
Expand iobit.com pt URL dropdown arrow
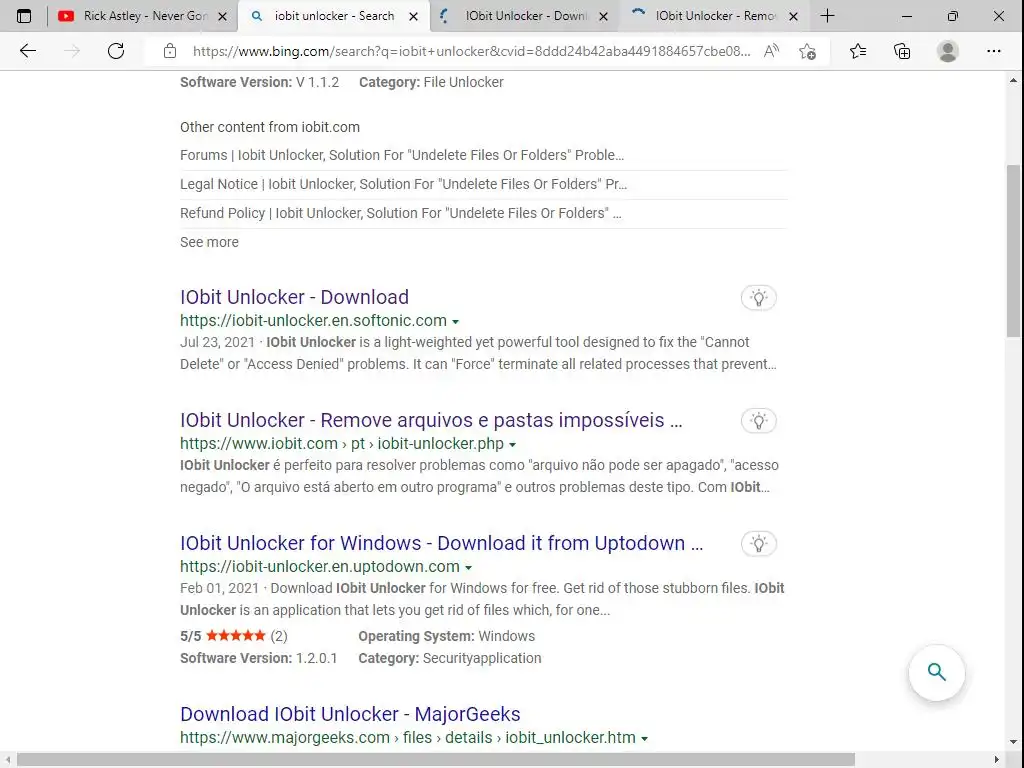(x=512, y=444)
